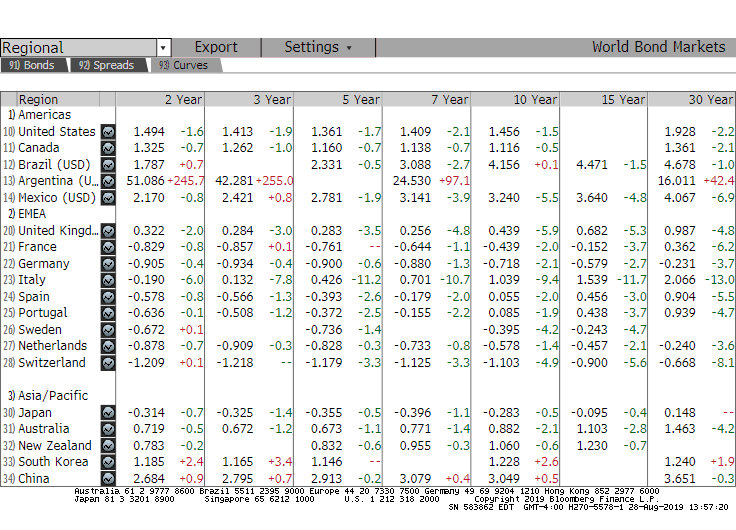Click Australia 15 Year yield 1.103
Screen dimensions: 736x530
point(592,429)
